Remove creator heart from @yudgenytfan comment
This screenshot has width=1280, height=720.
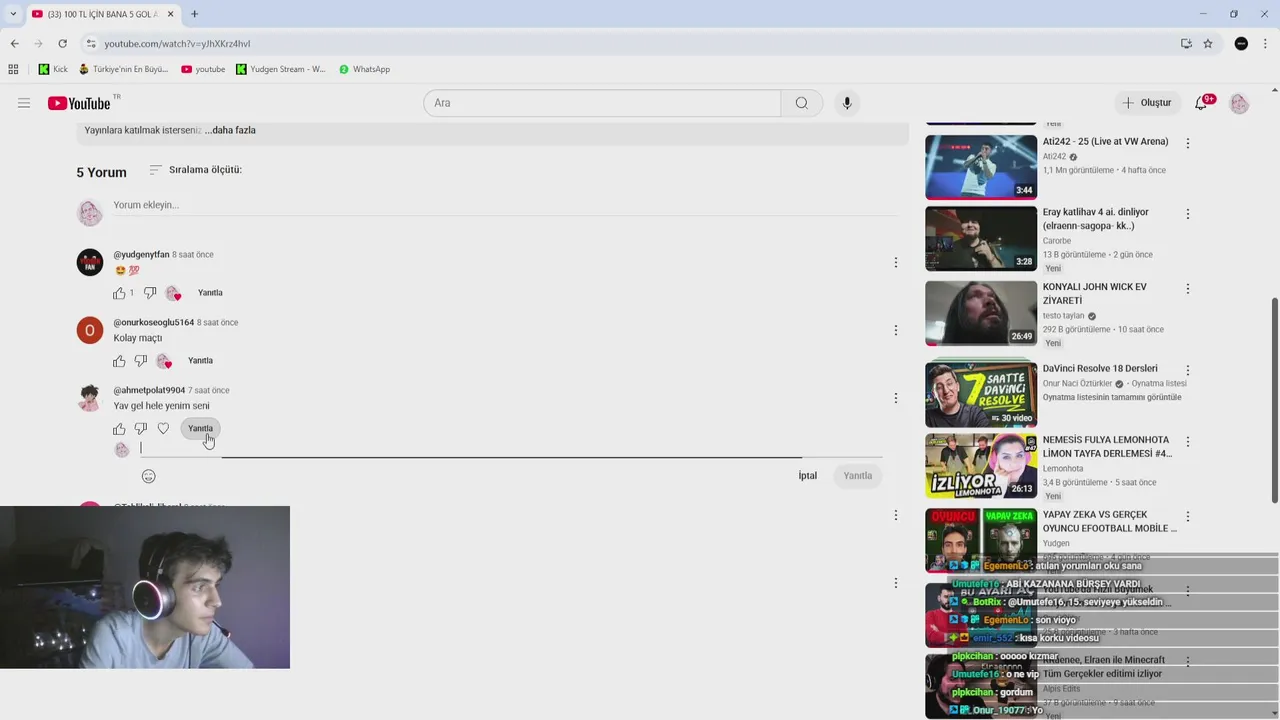point(173,293)
